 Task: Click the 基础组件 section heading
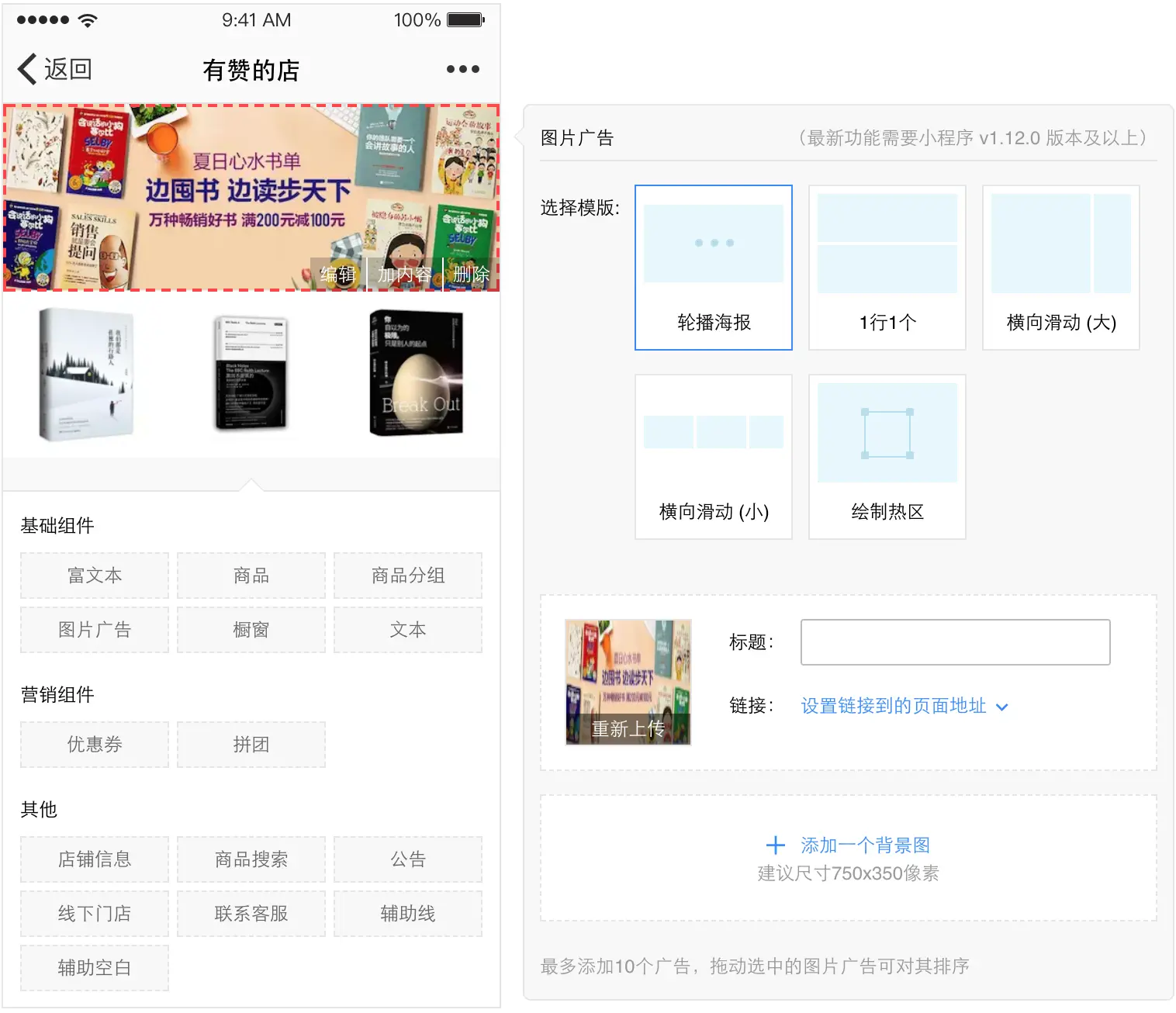click(x=57, y=526)
